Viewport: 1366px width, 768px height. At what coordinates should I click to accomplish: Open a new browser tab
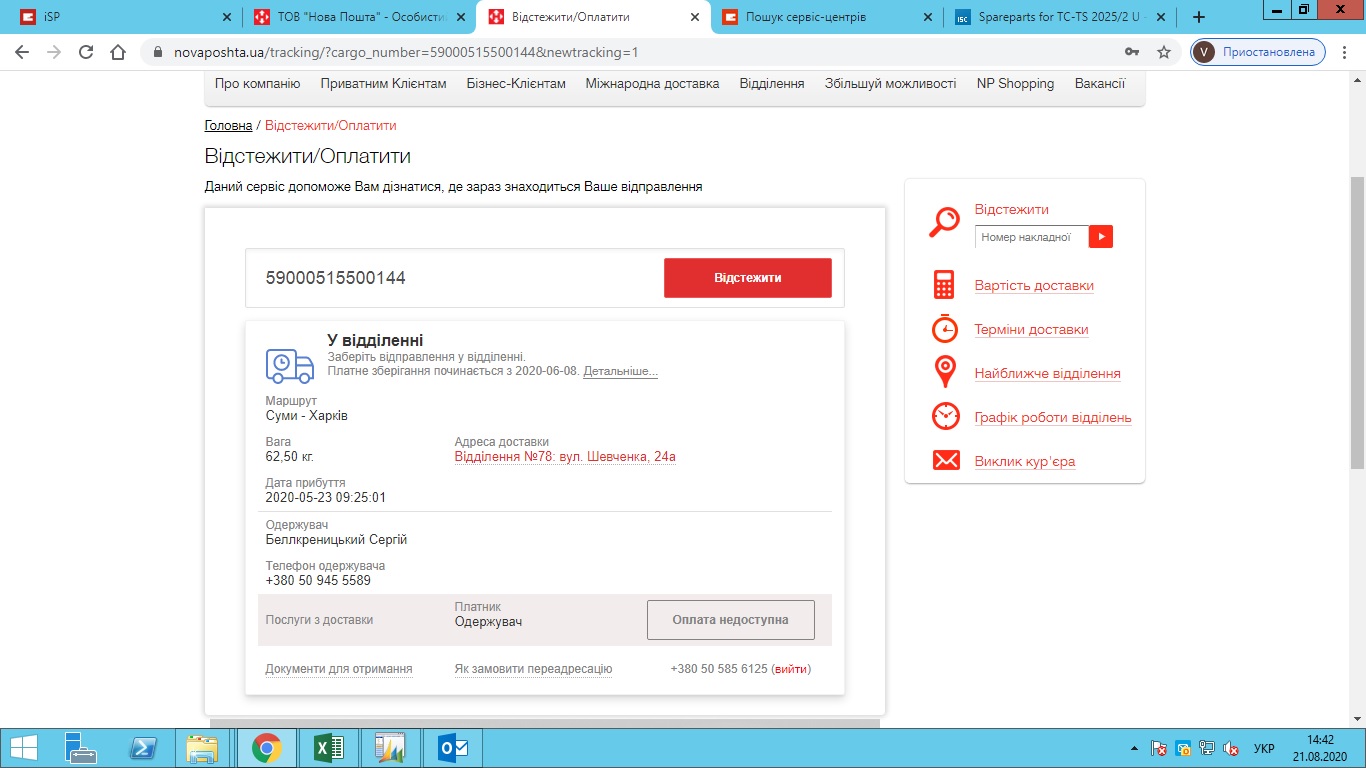[x=1199, y=17]
